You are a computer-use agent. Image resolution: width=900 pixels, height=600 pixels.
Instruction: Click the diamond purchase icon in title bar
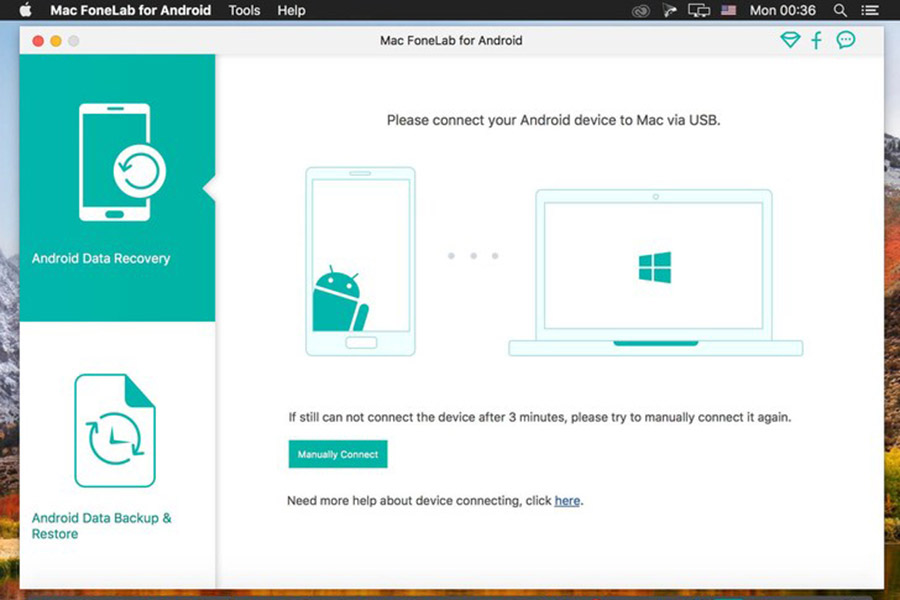pos(790,40)
